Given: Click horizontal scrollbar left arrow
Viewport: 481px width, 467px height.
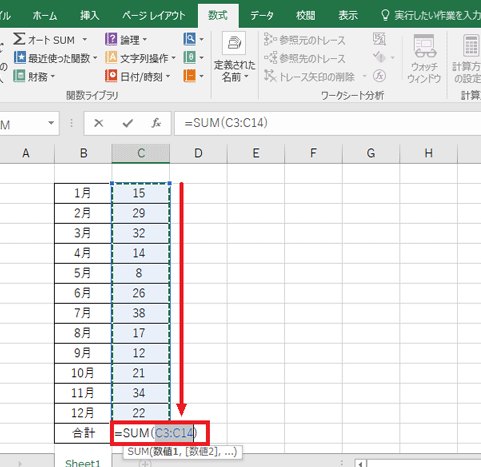Looking at the screenshot, I should click(x=361, y=464).
